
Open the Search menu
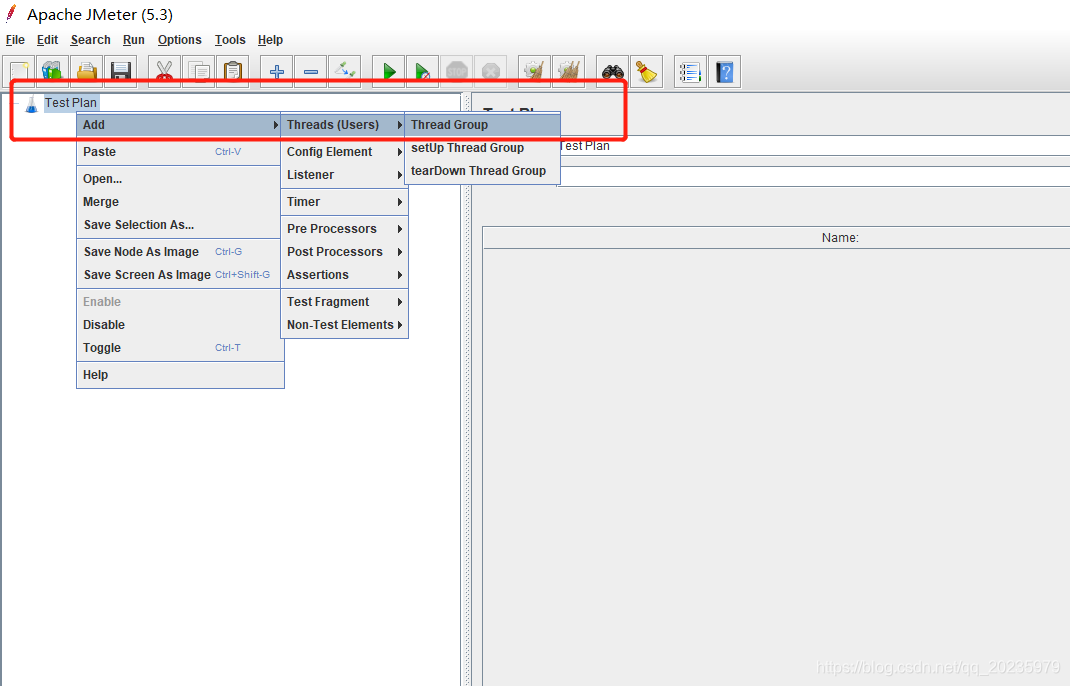(90, 40)
